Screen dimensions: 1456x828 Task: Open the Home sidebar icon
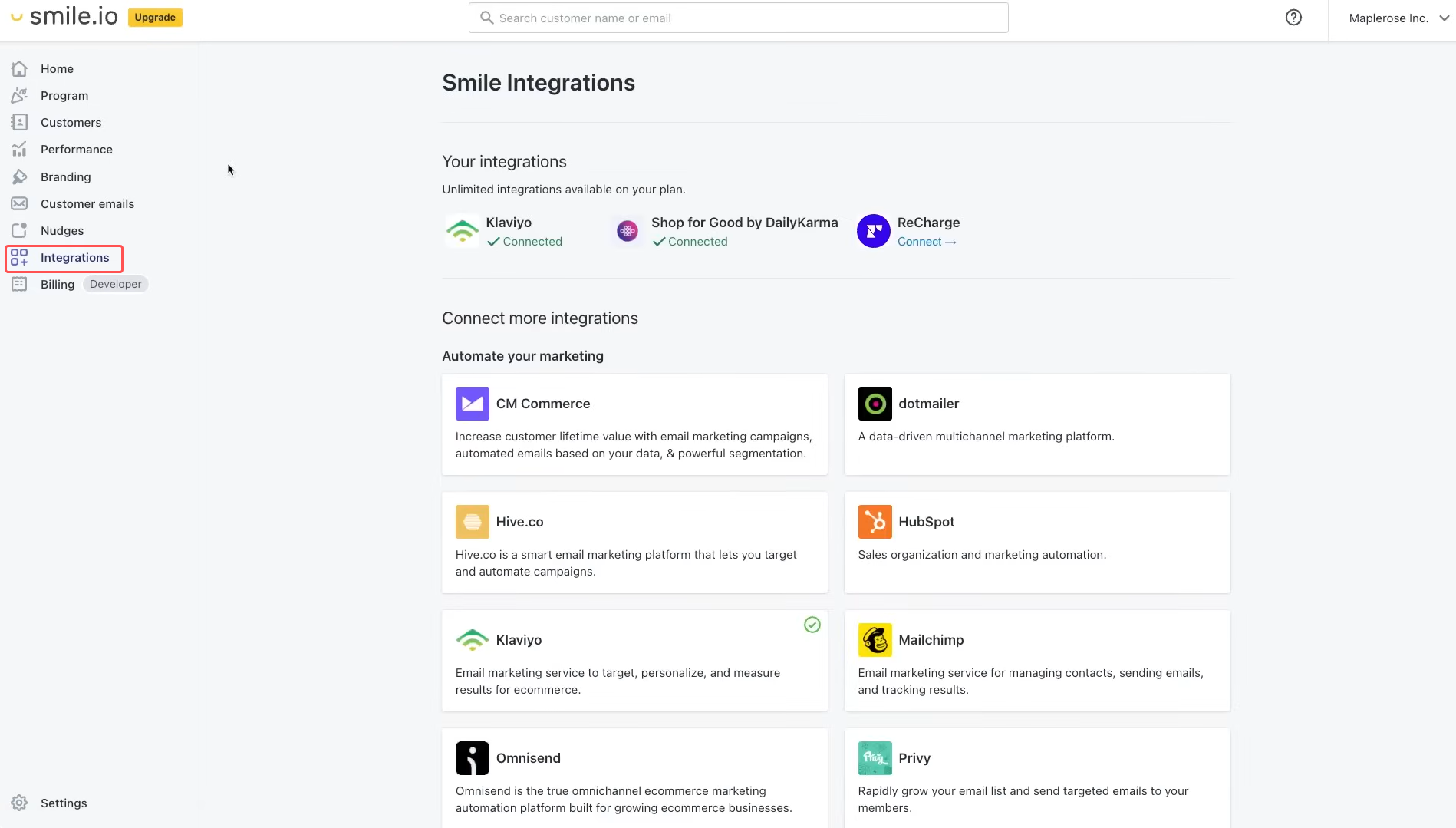coord(19,68)
